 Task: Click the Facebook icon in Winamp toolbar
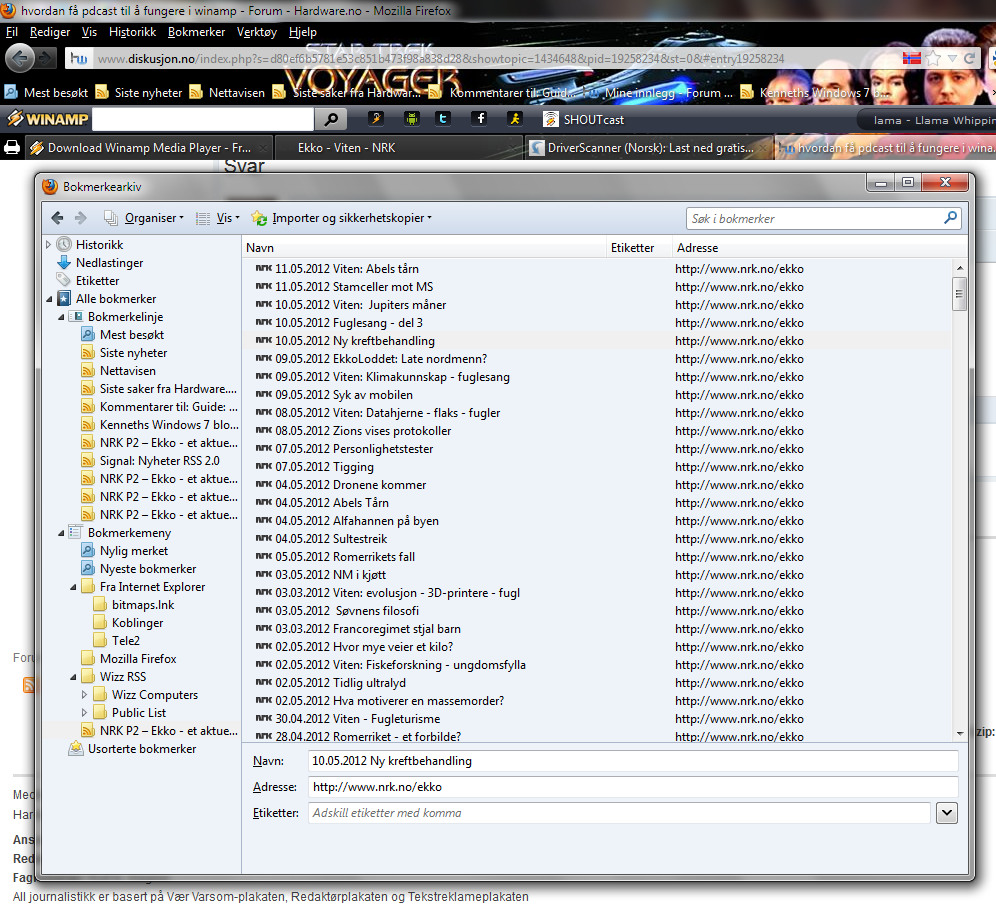point(480,118)
